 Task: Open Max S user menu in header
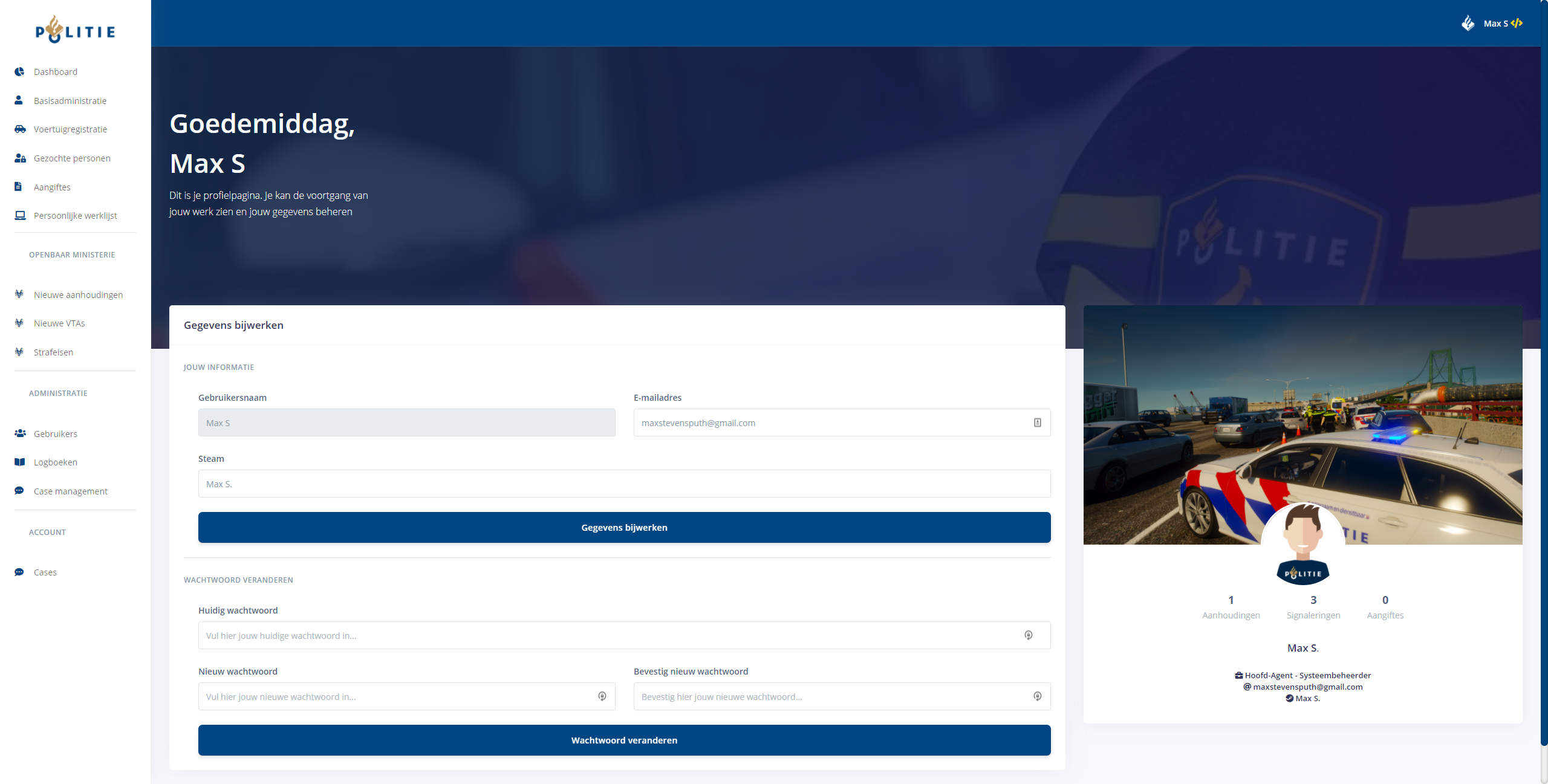(1495, 24)
